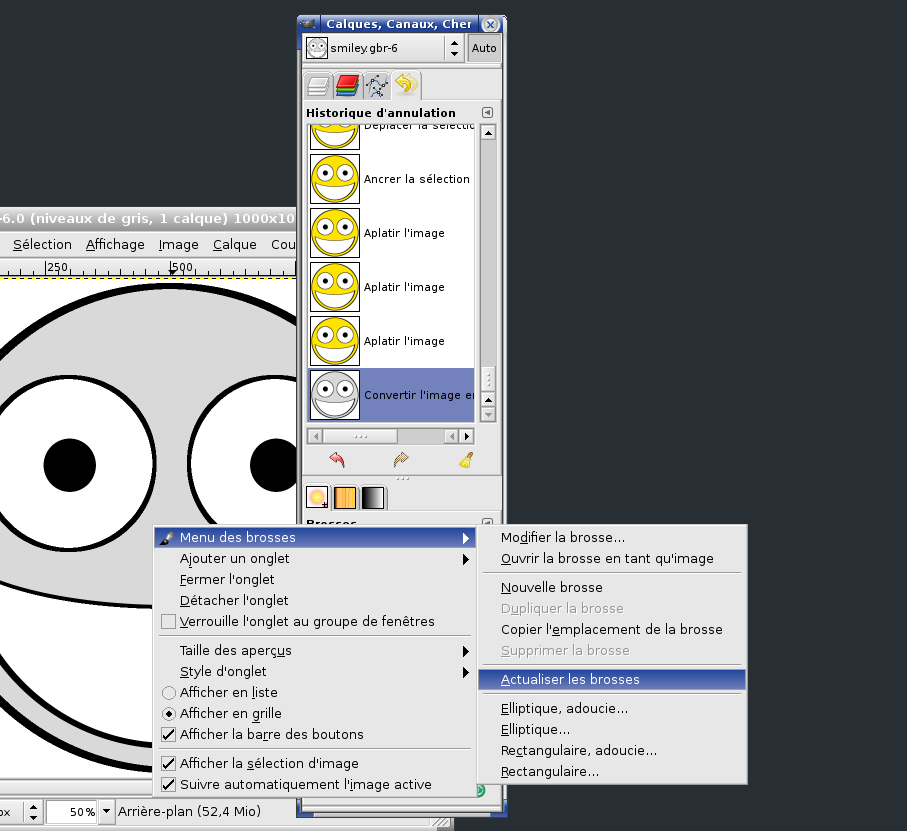The height and width of the screenshot is (831, 907).
Task: Check 'Verrouille l'onglet au groupe de fenêtres'
Action: (x=169, y=622)
